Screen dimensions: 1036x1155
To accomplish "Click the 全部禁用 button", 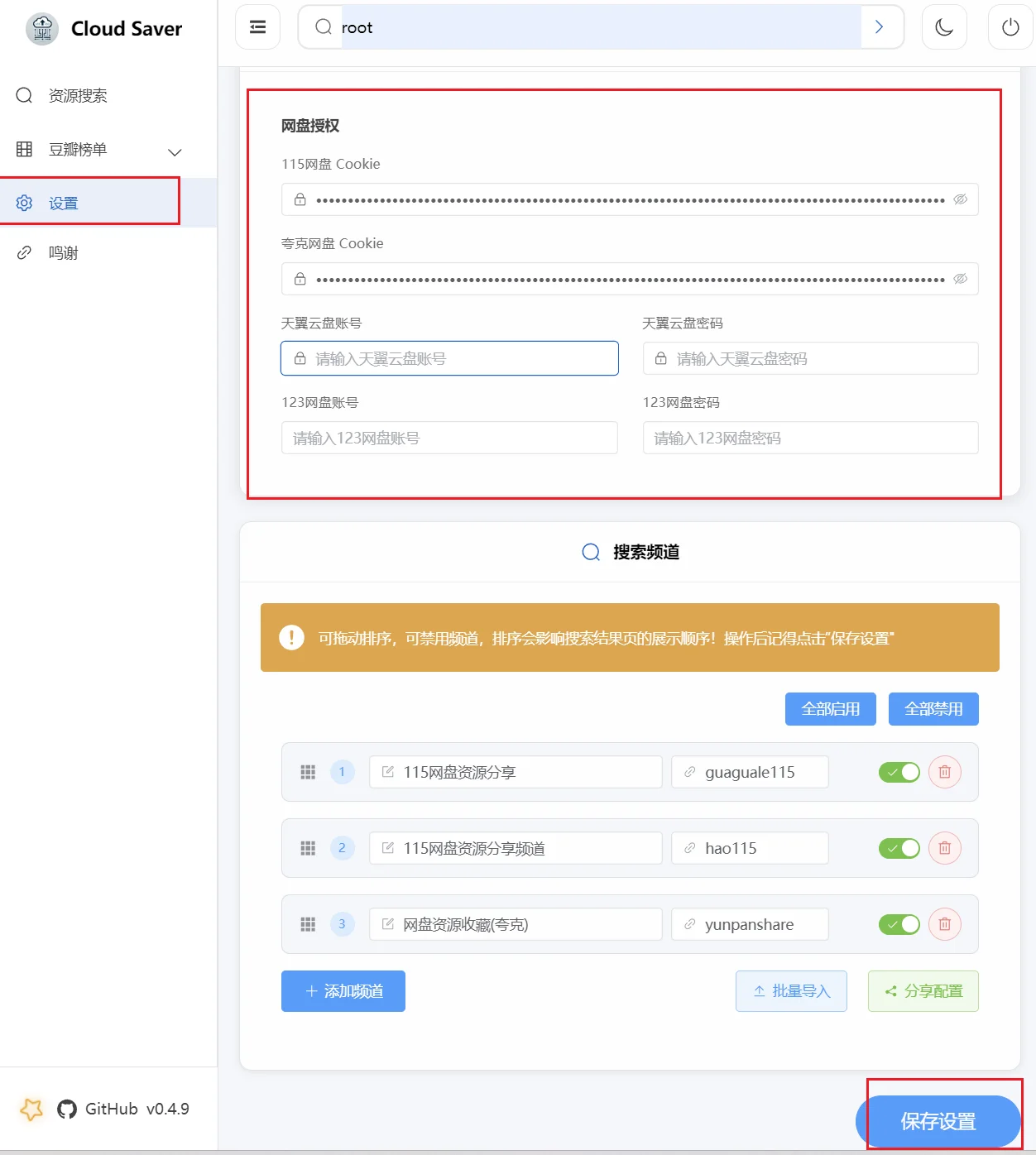I will [933, 709].
